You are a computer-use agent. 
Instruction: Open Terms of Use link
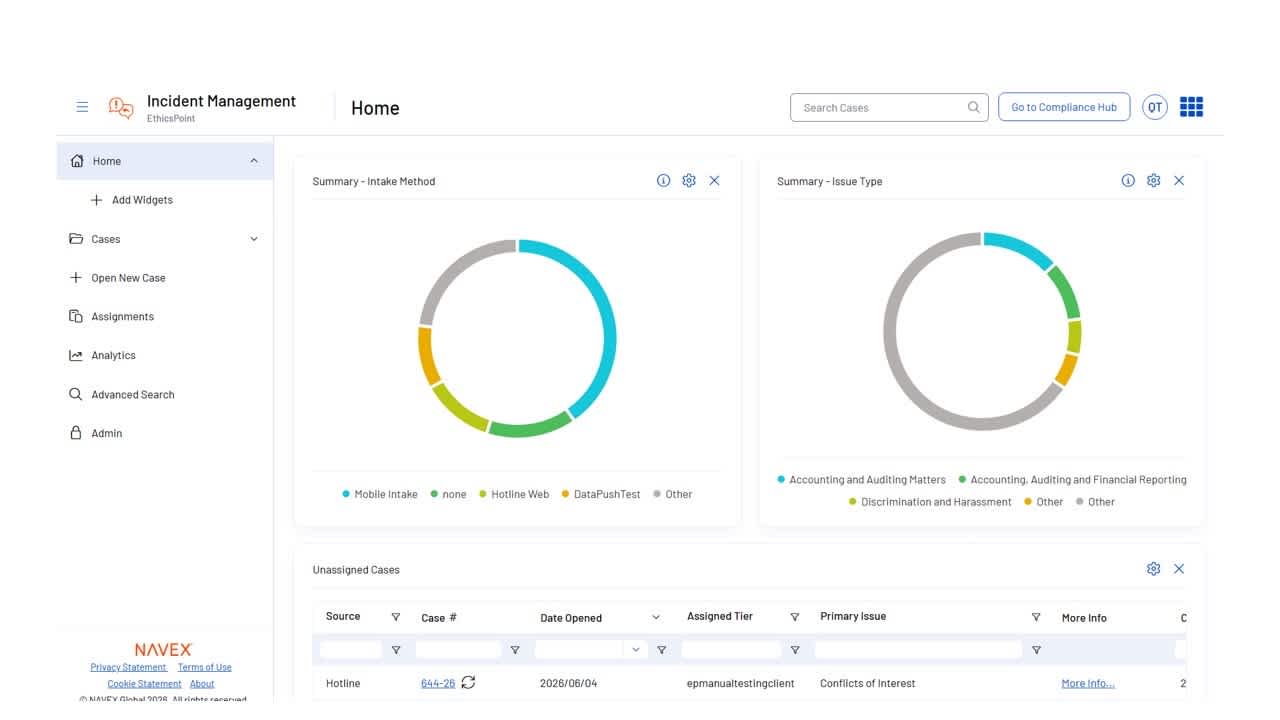coord(204,667)
